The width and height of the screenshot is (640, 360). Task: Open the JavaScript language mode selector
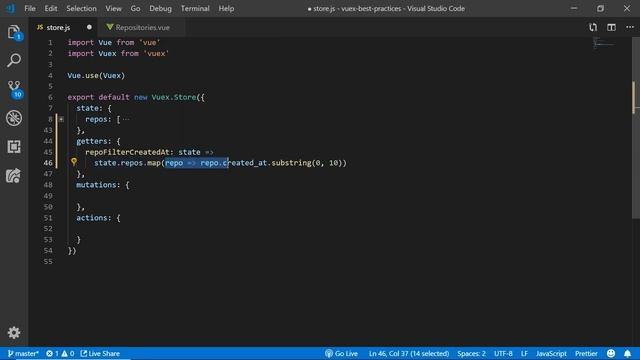551,353
